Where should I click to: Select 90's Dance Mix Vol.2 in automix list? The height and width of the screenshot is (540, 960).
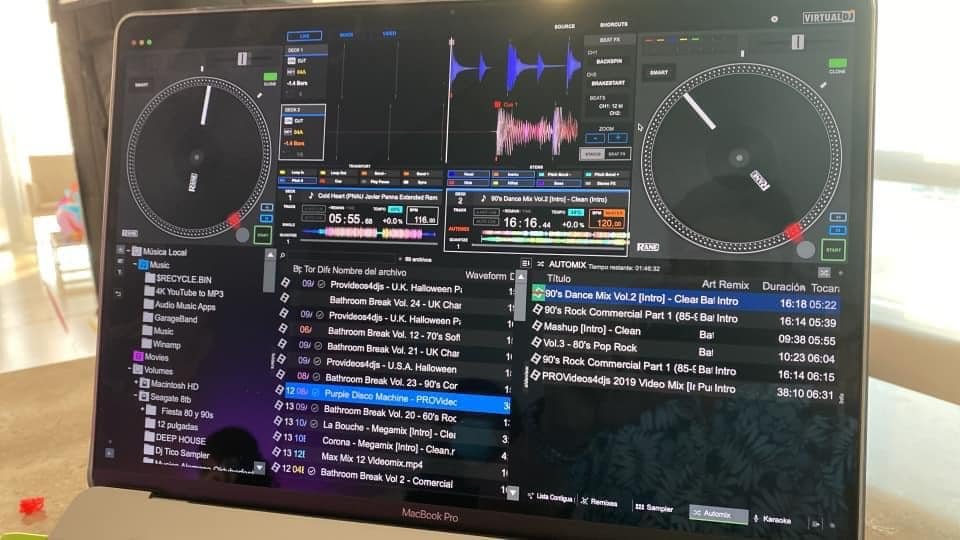[685, 299]
